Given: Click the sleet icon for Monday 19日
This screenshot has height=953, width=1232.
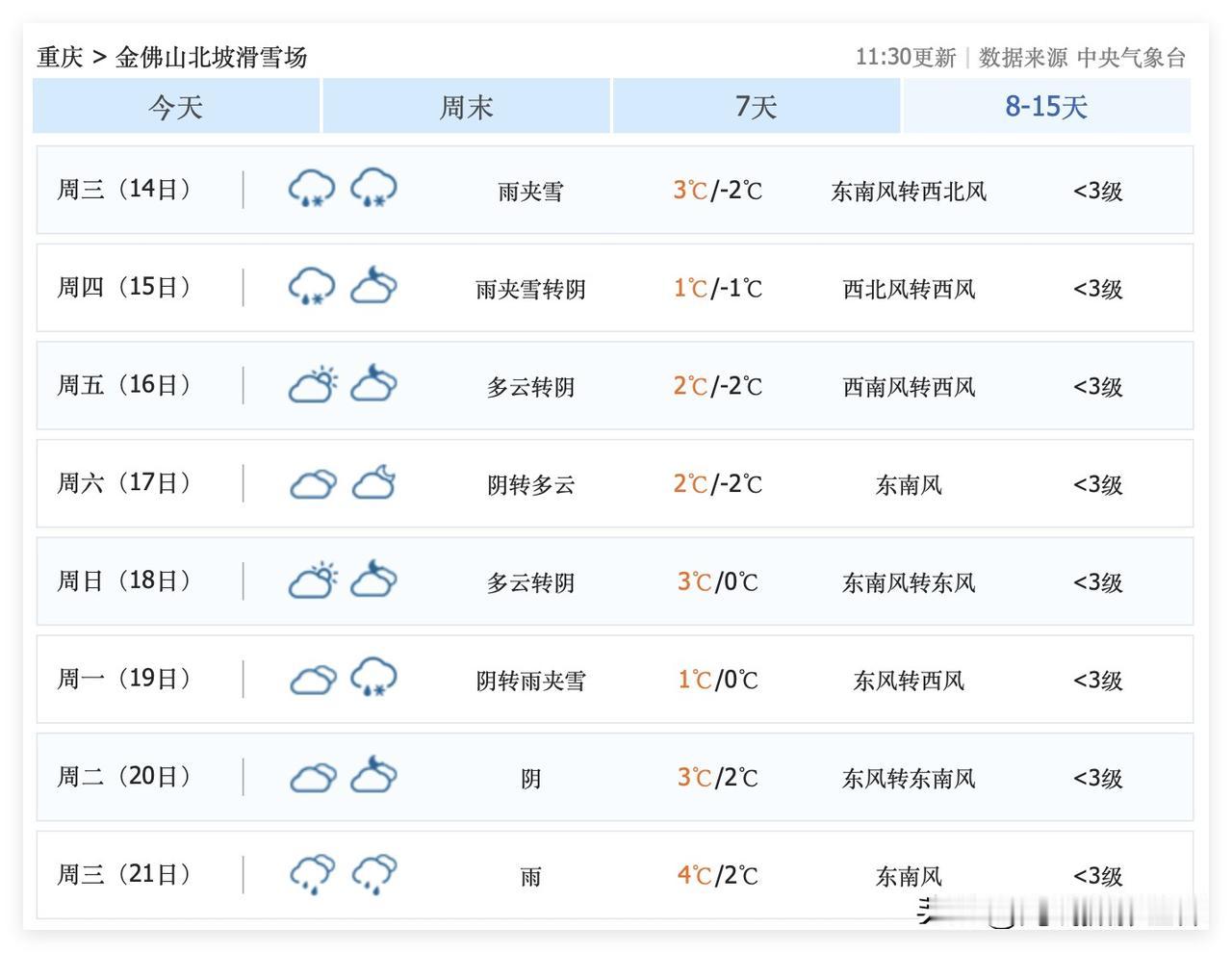Looking at the screenshot, I should pyautogui.click(x=373, y=678).
